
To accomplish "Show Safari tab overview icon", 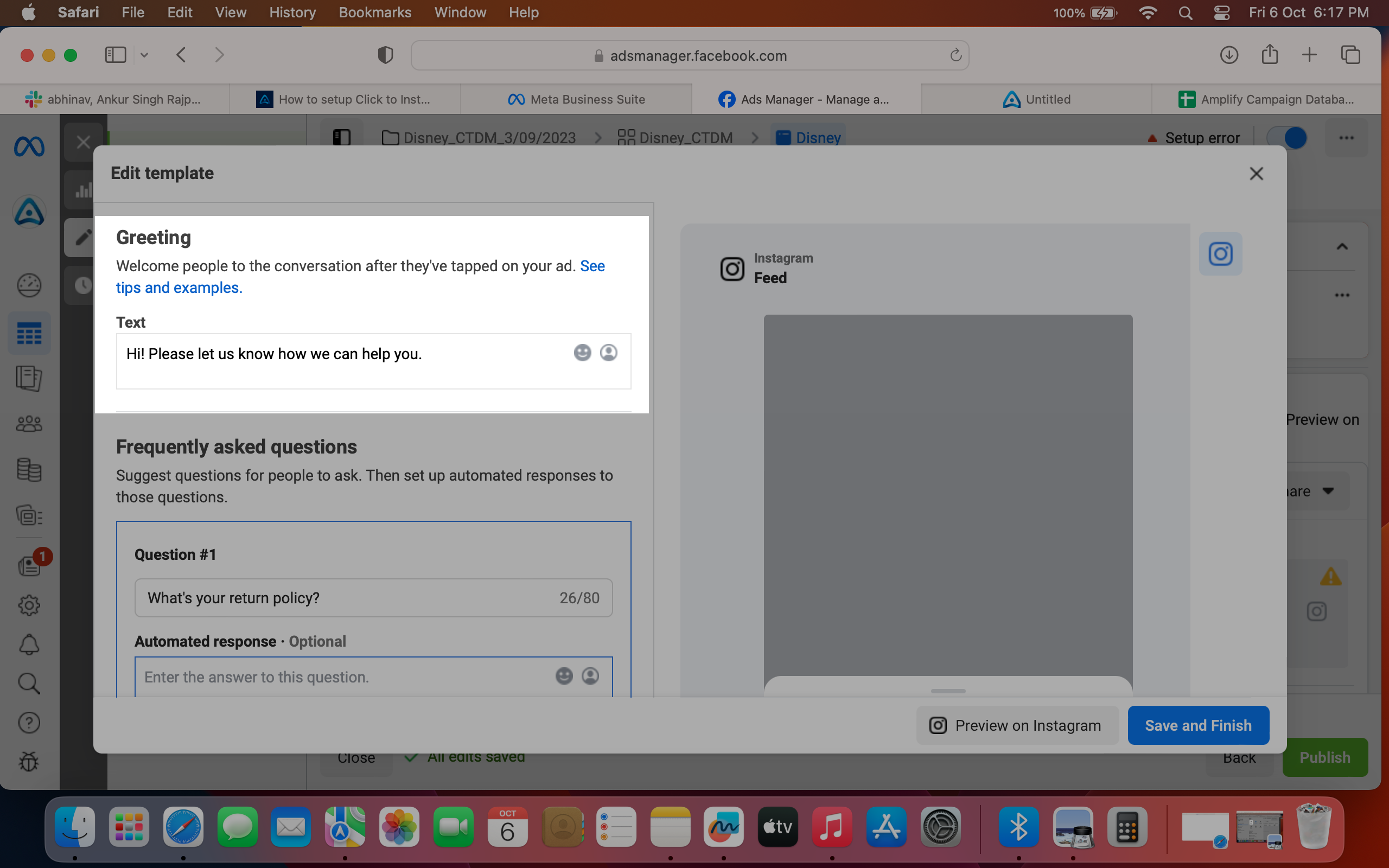I will pyautogui.click(x=1350, y=55).
